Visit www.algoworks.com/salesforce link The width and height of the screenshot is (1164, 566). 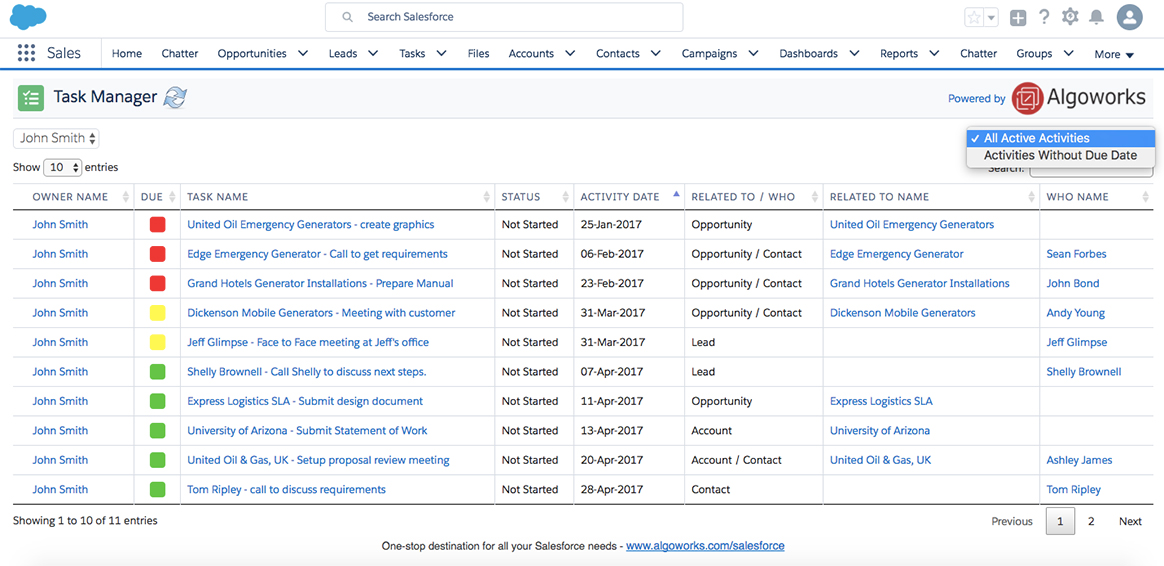tap(705, 545)
